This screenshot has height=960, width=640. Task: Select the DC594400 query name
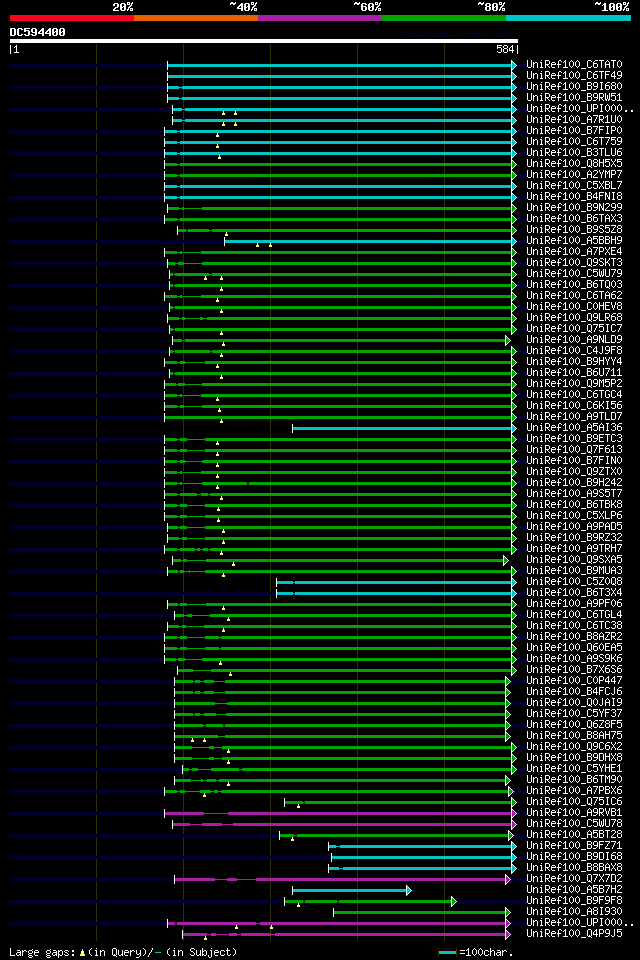point(37,32)
